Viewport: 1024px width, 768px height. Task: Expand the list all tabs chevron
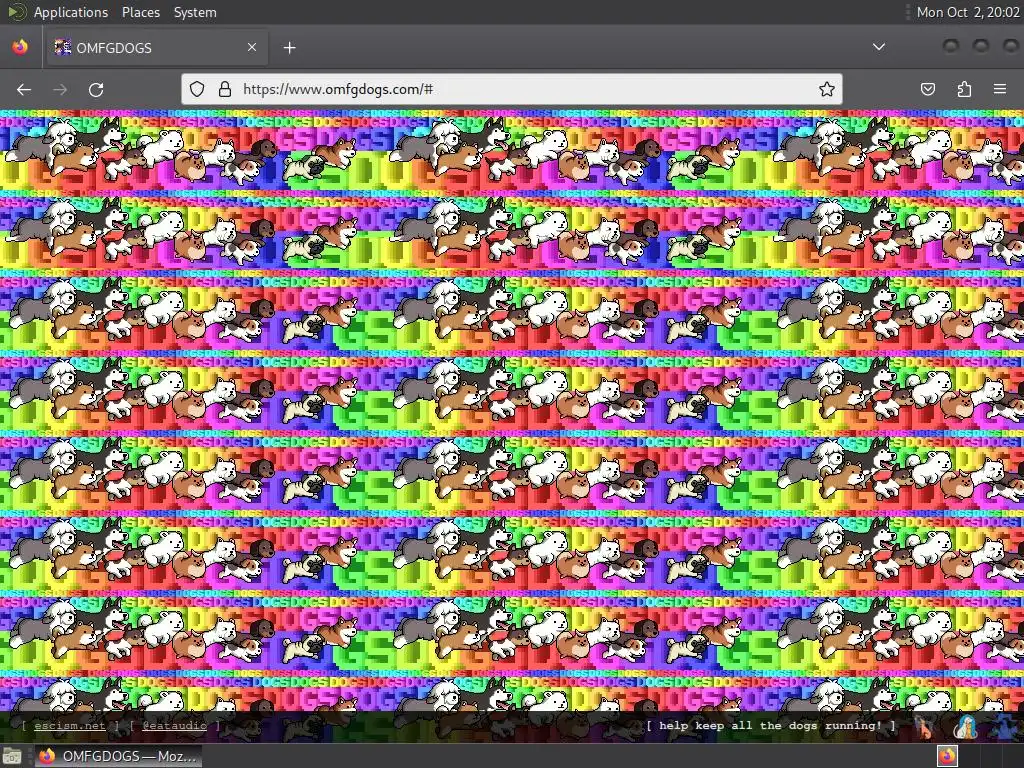pos(879,47)
